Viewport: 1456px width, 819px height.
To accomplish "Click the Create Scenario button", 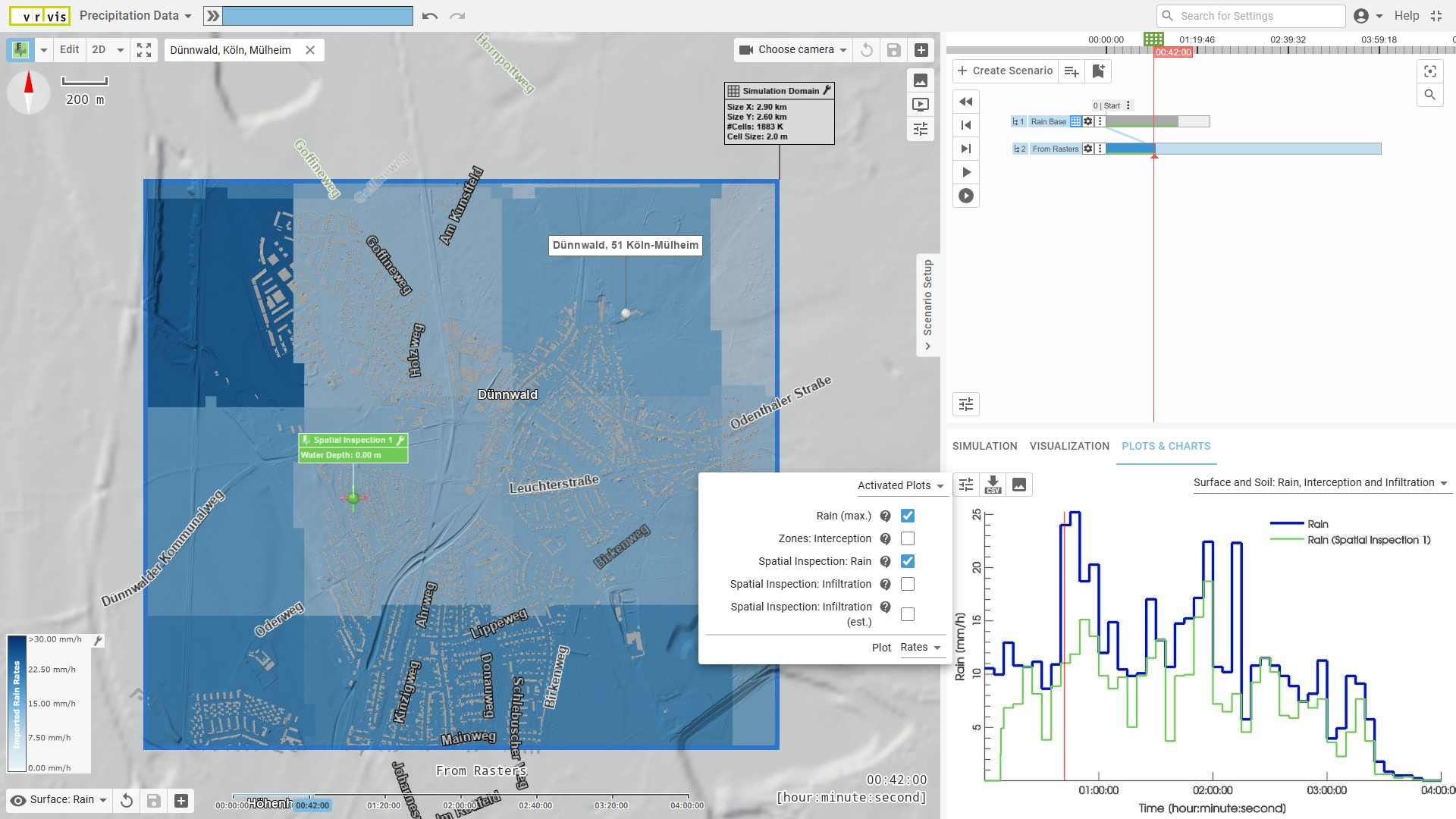I will pos(1005,71).
